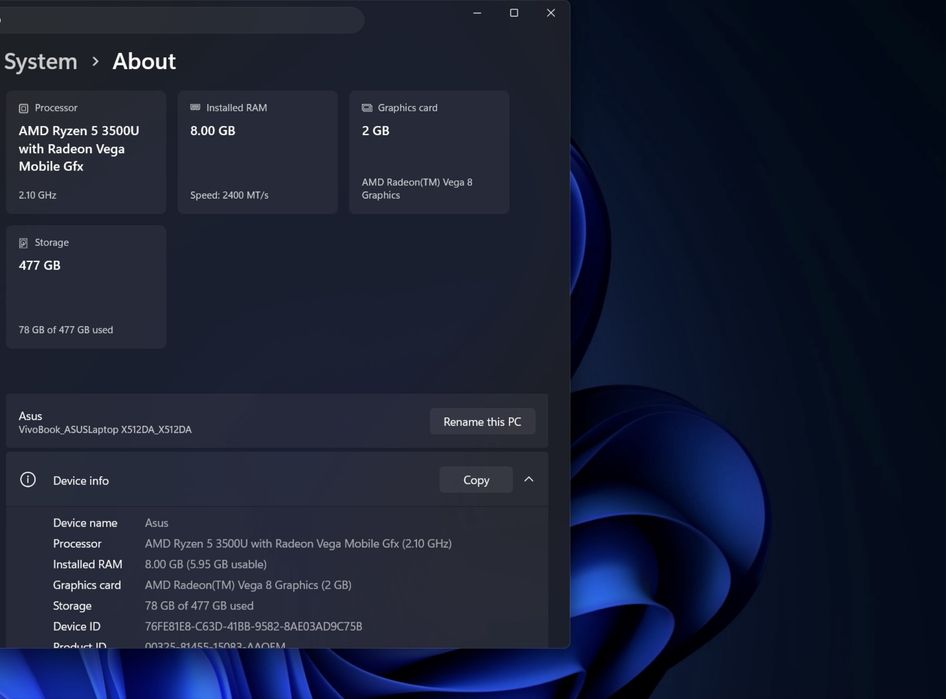Click the breadcrumb chevron separator

(95, 62)
